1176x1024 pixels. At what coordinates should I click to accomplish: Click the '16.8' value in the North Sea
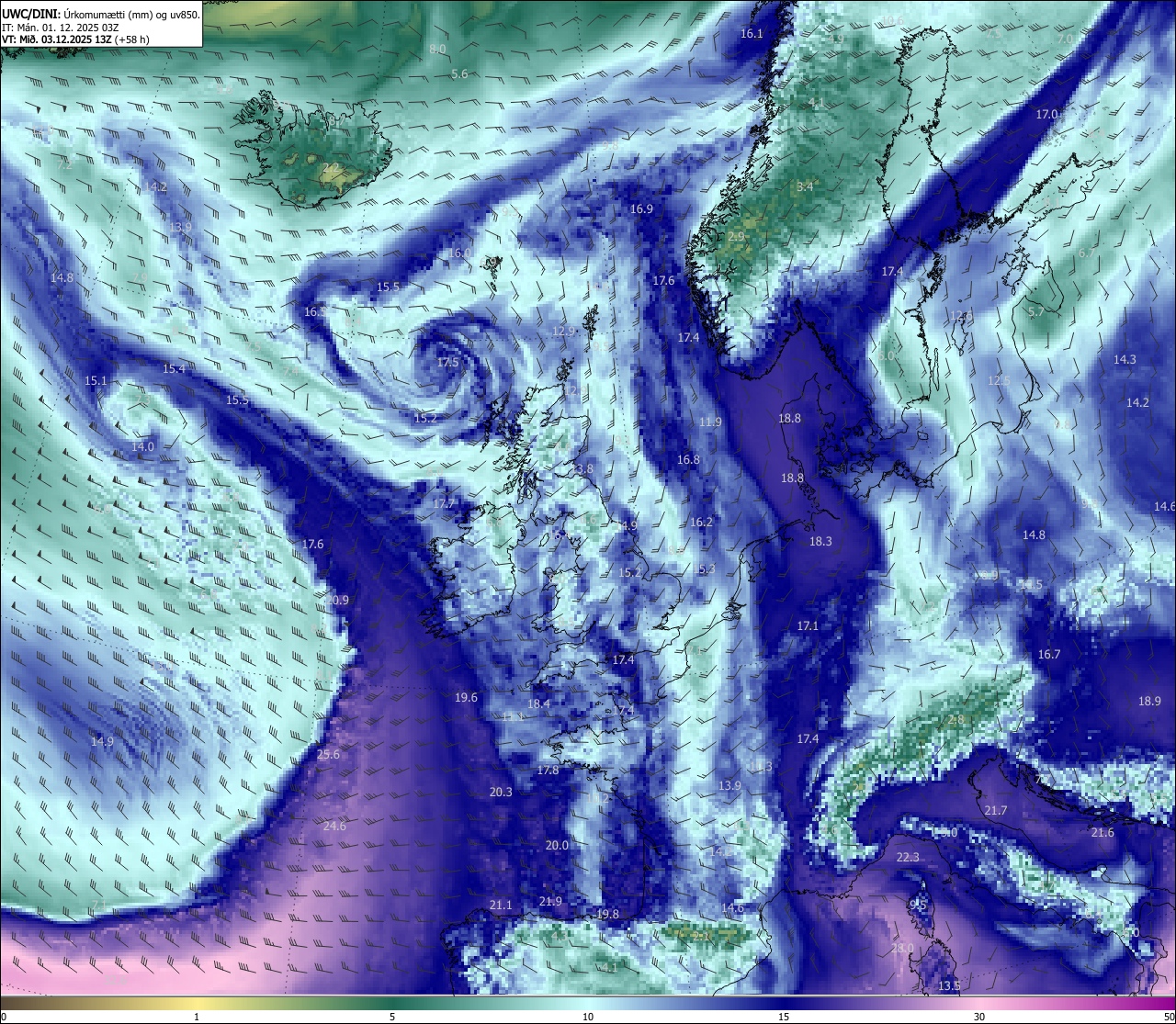[688, 460]
